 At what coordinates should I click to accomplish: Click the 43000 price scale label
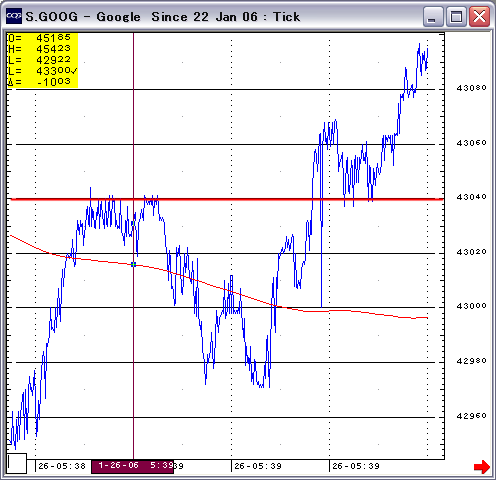pyautogui.click(x=471, y=306)
